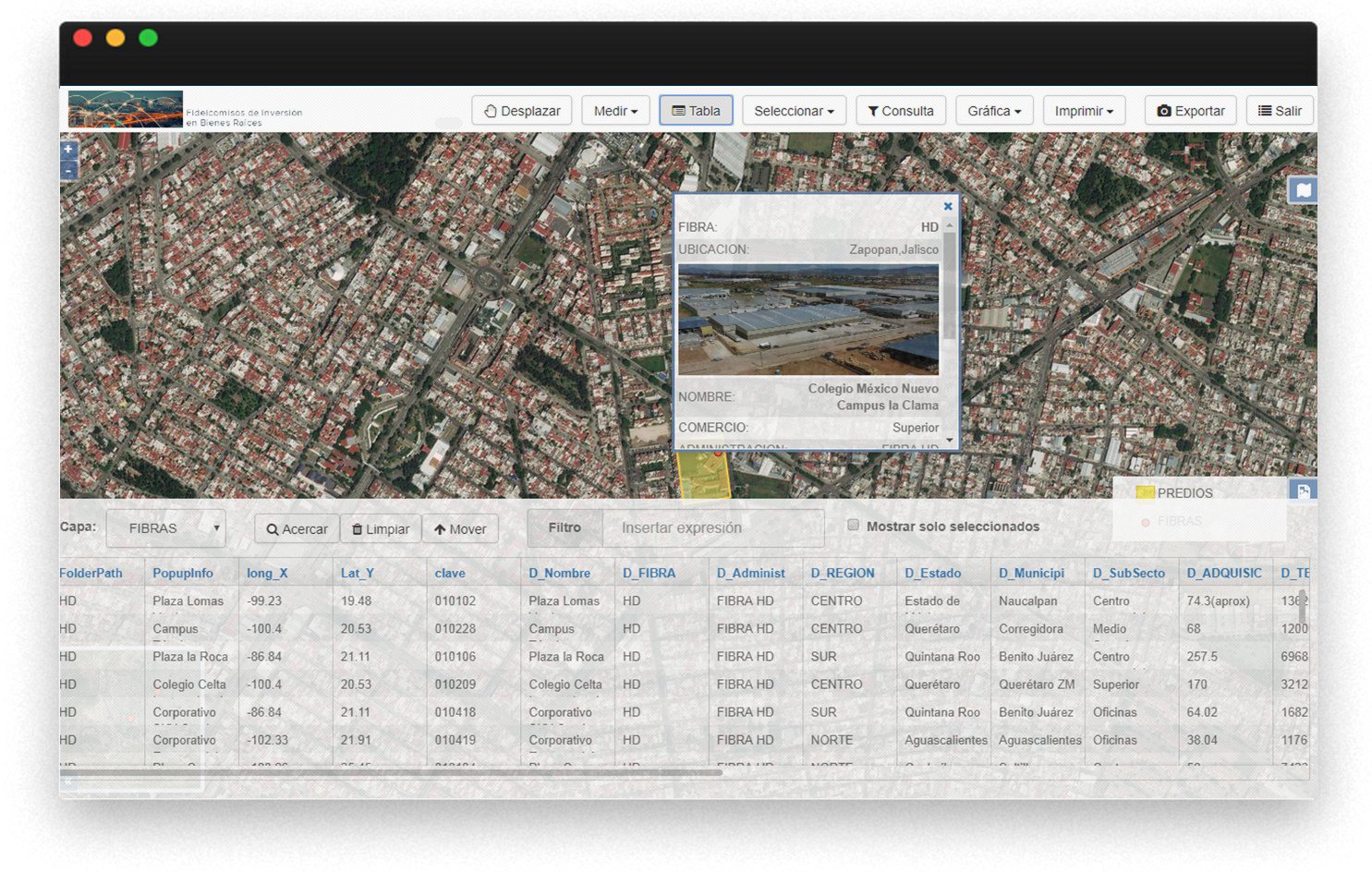Click the map zoom out minus button
Image resolution: width=1372 pixels, height=885 pixels.
tap(68, 170)
